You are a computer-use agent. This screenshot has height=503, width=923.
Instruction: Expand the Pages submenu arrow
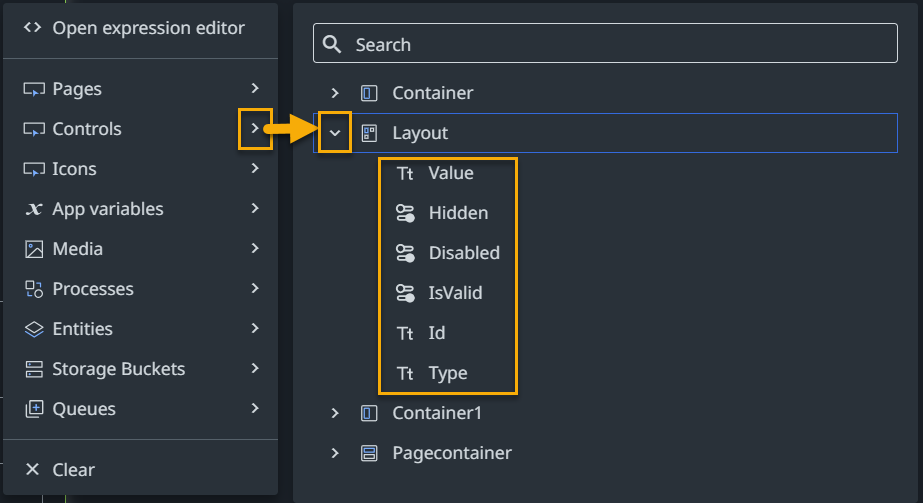(x=255, y=88)
